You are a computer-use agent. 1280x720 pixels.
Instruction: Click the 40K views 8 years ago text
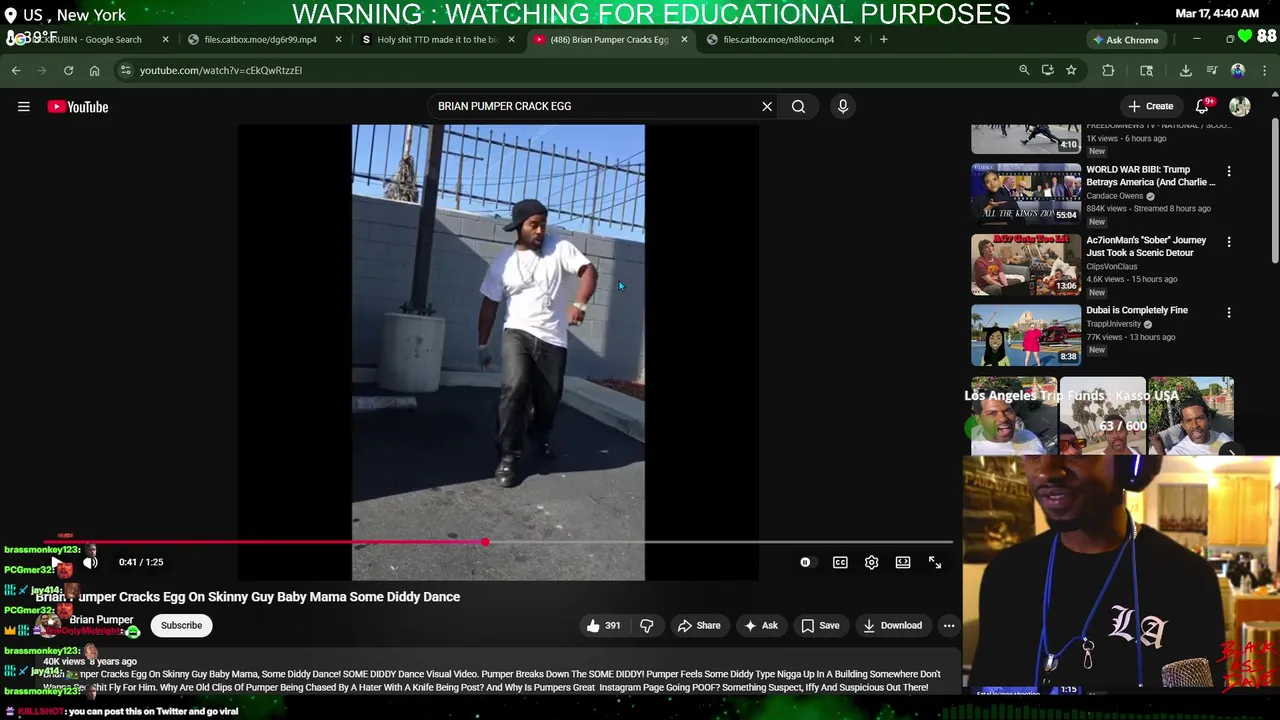pos(90,661)
